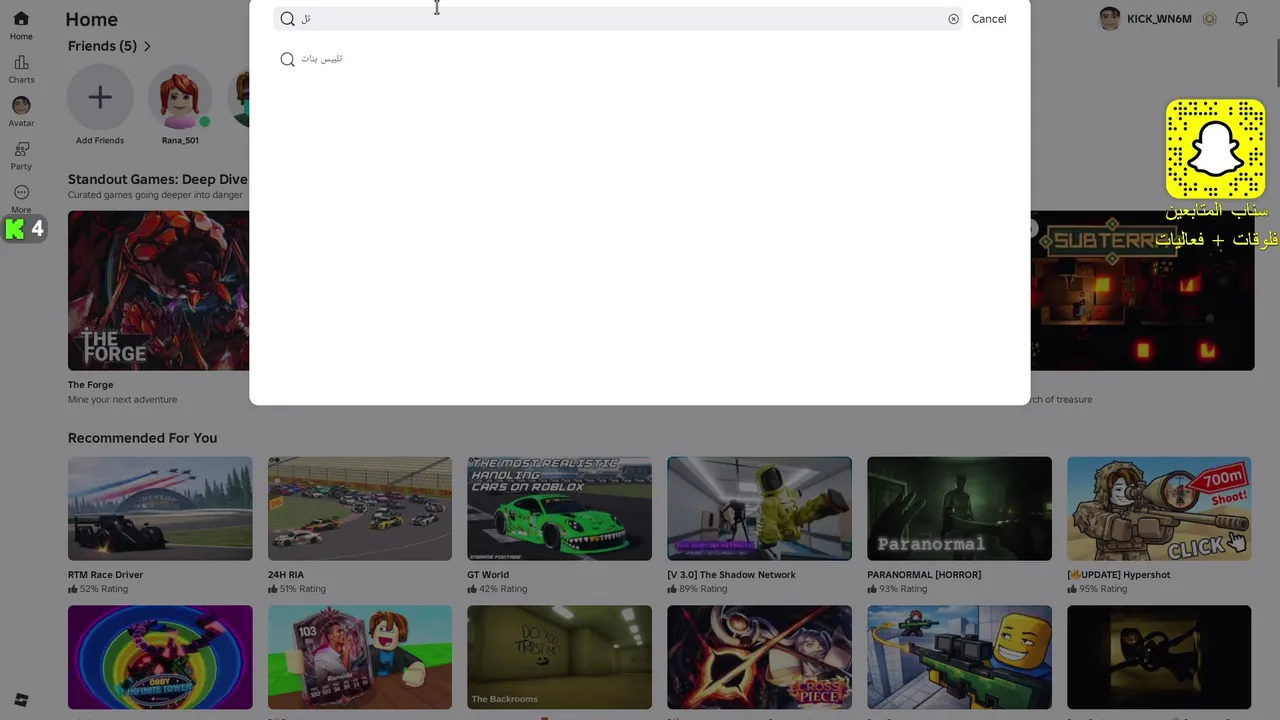1280x720 pixels.
Task: Click into the search input field
Action: click(x=620, y=19)
